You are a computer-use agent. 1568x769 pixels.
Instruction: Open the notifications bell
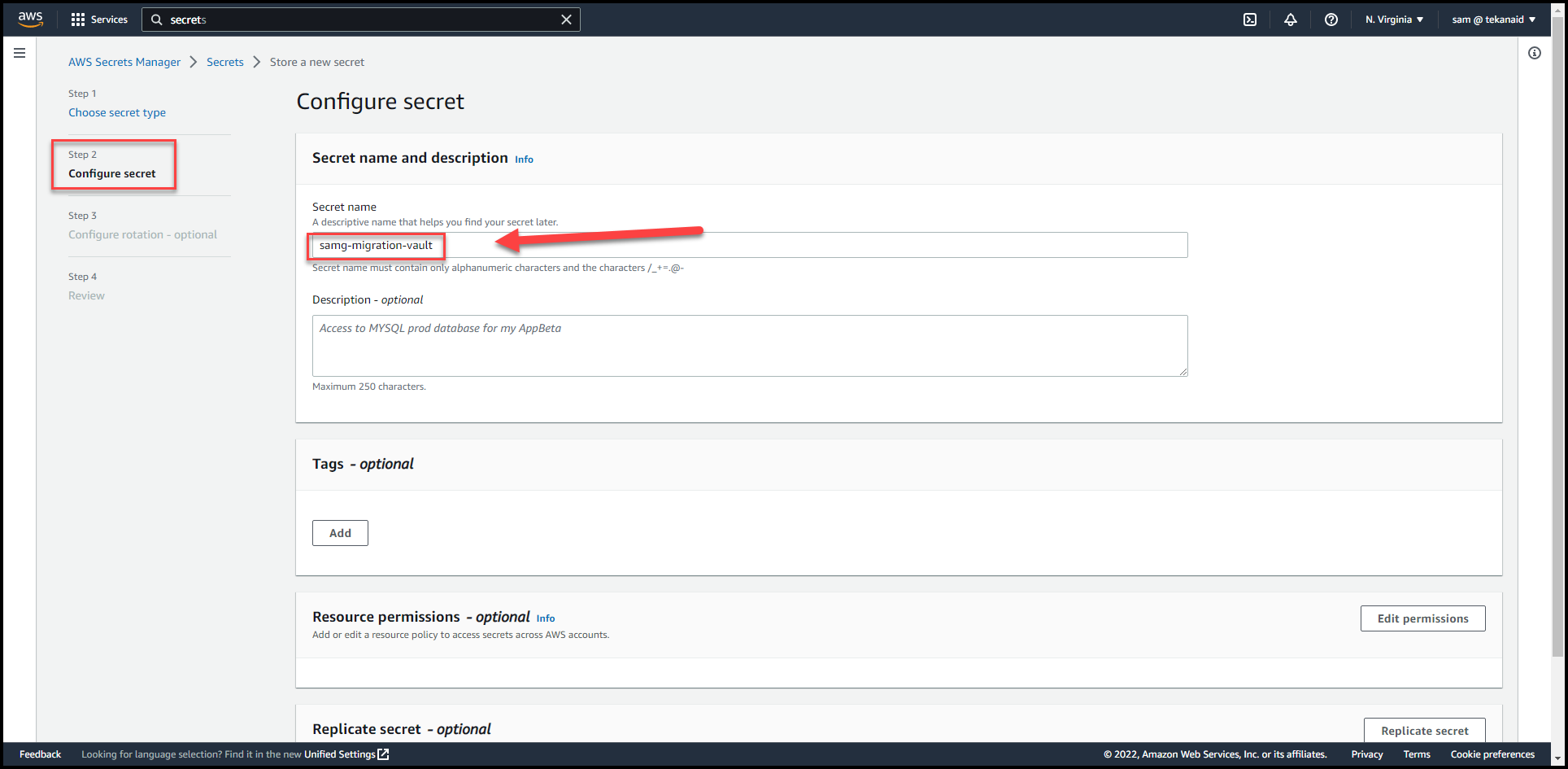pyautogui.click(x=1291, y=19)
